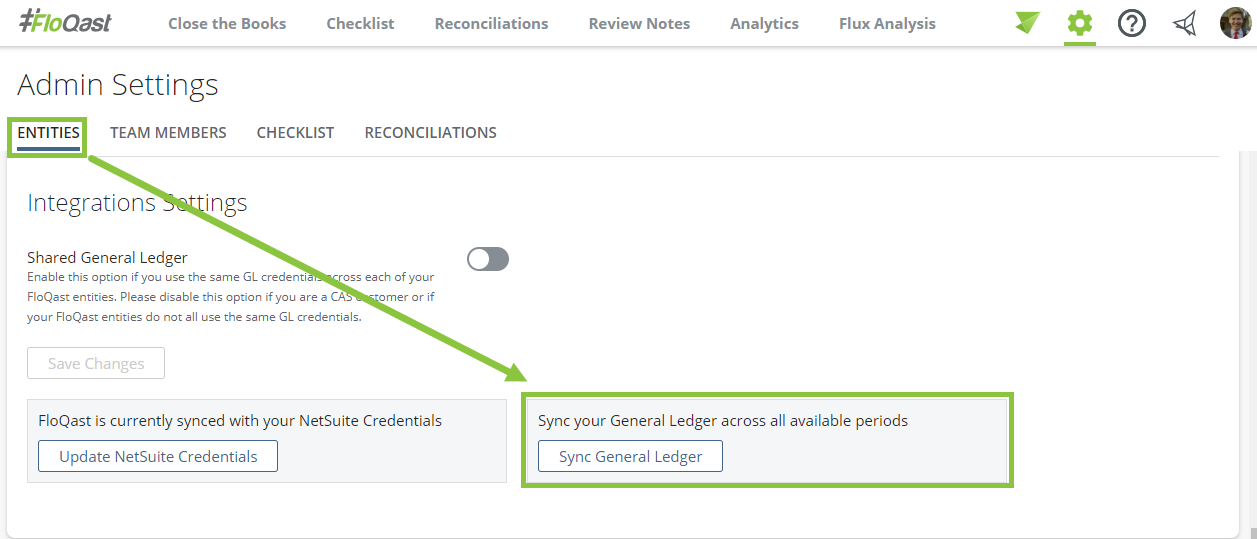Open the help question mark icon

(x=1132, y=22)
